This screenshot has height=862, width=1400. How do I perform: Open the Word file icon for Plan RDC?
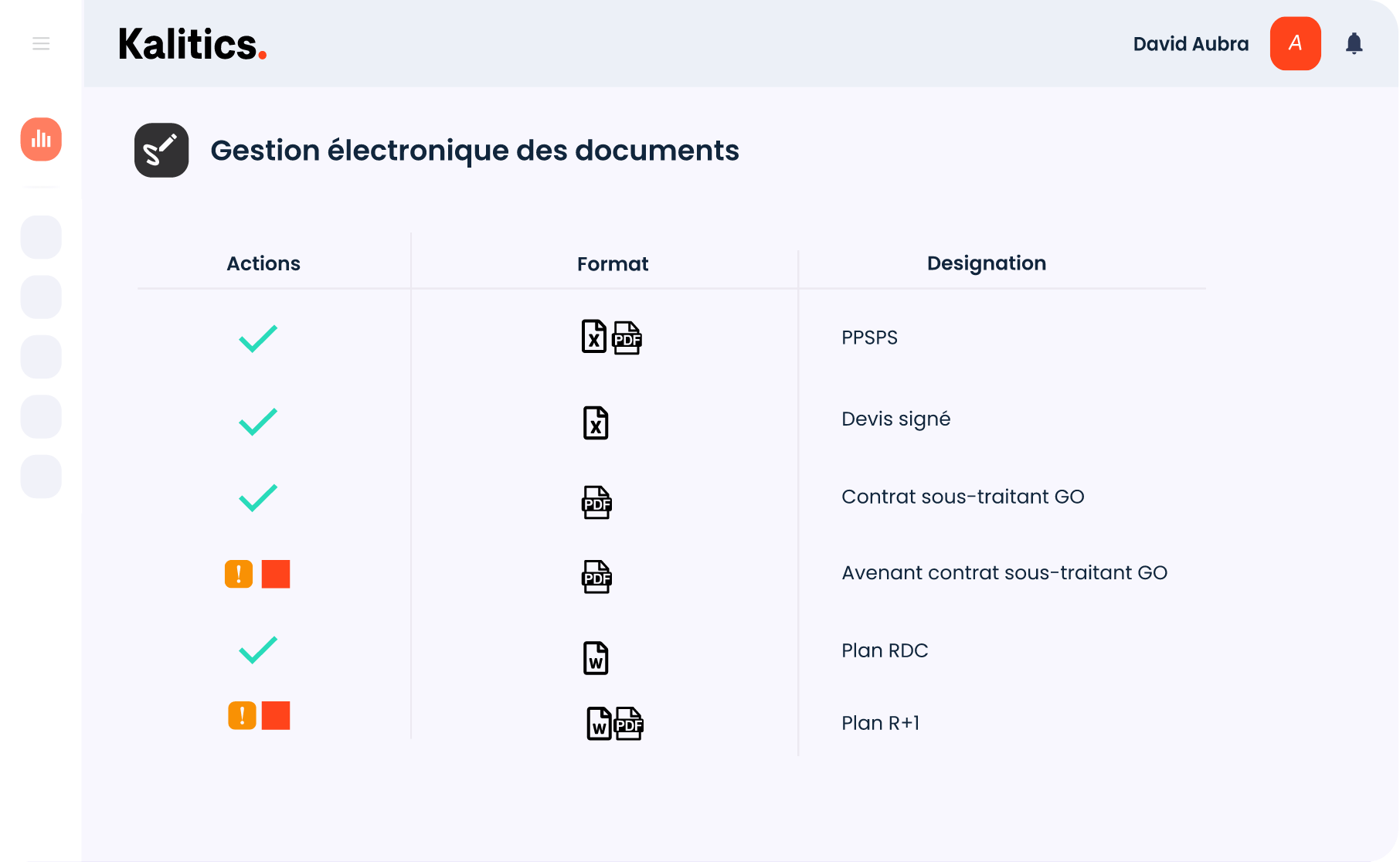pos(596,658)
